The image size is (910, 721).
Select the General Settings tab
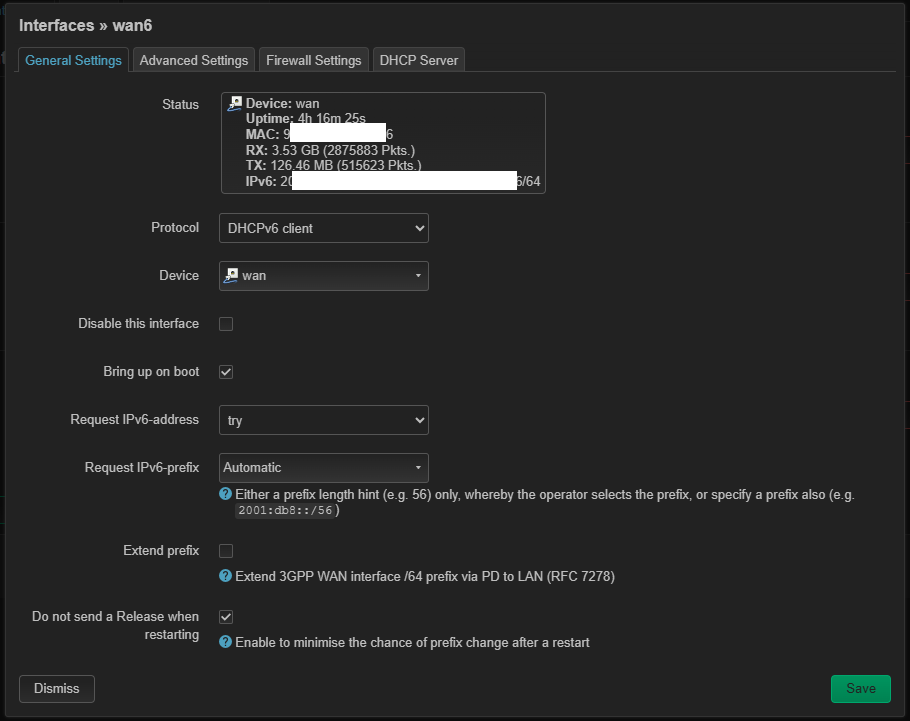[x=74, y=60]
